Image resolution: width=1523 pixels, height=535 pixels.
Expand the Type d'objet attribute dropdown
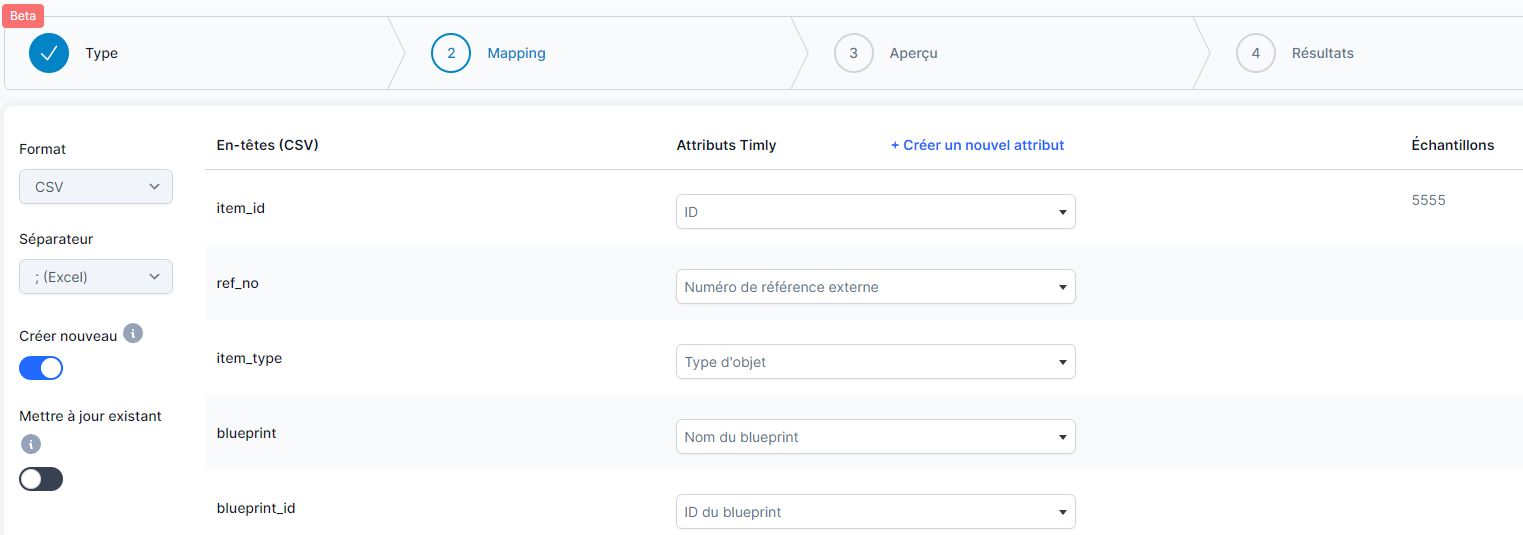[x=875, y=362]
